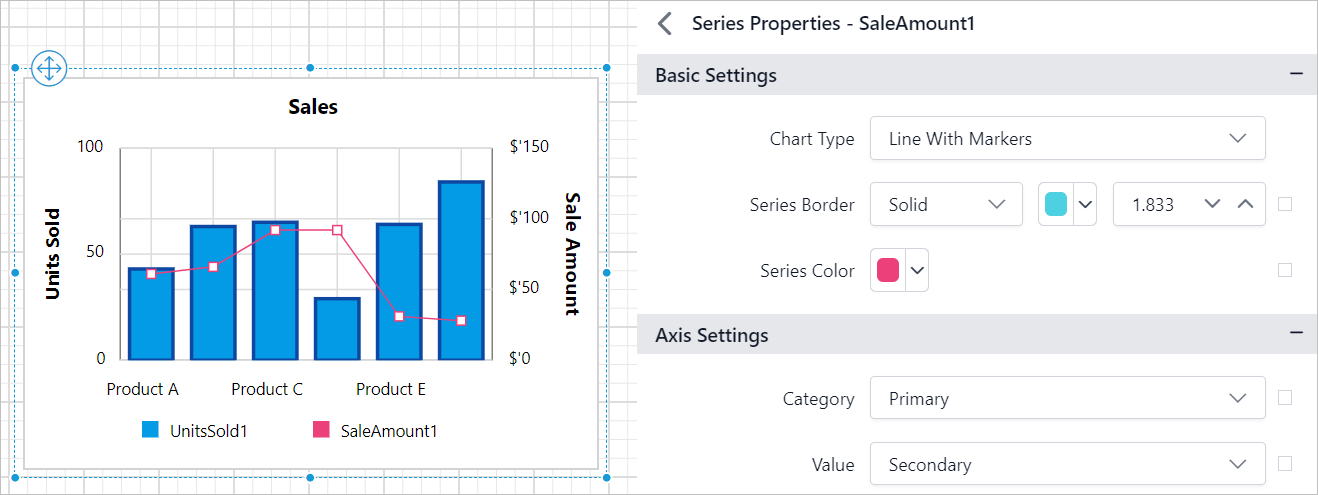Select the Sale Amount axis title
Viewport: 1318px width, 495px height.
572,254
